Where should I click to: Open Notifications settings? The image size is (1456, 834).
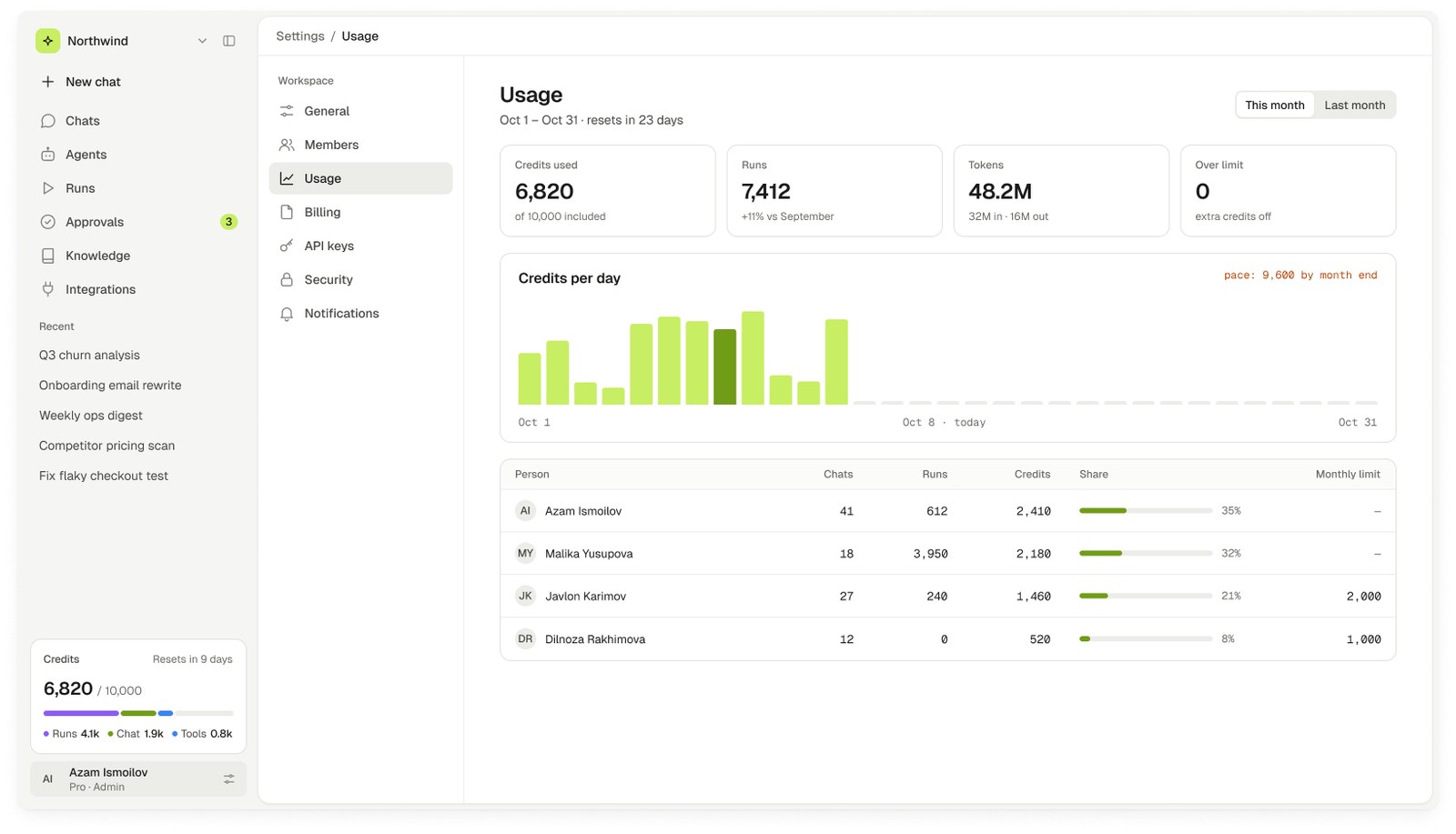(360, 313)
